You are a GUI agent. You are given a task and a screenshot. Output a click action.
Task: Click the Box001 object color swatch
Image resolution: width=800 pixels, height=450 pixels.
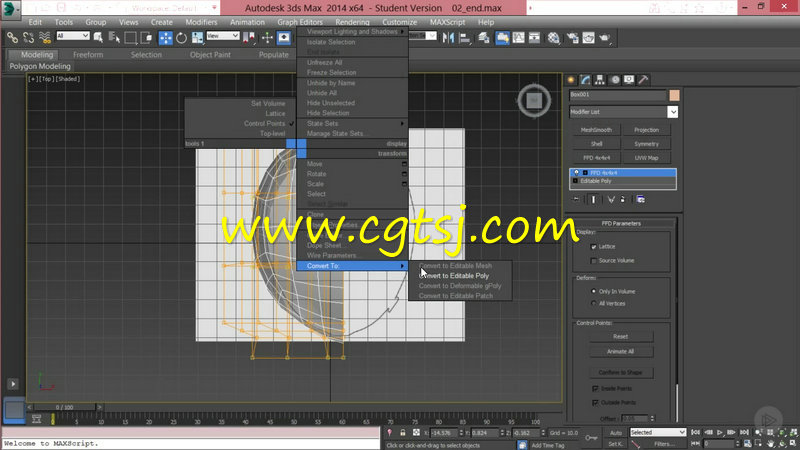point(674,95)
